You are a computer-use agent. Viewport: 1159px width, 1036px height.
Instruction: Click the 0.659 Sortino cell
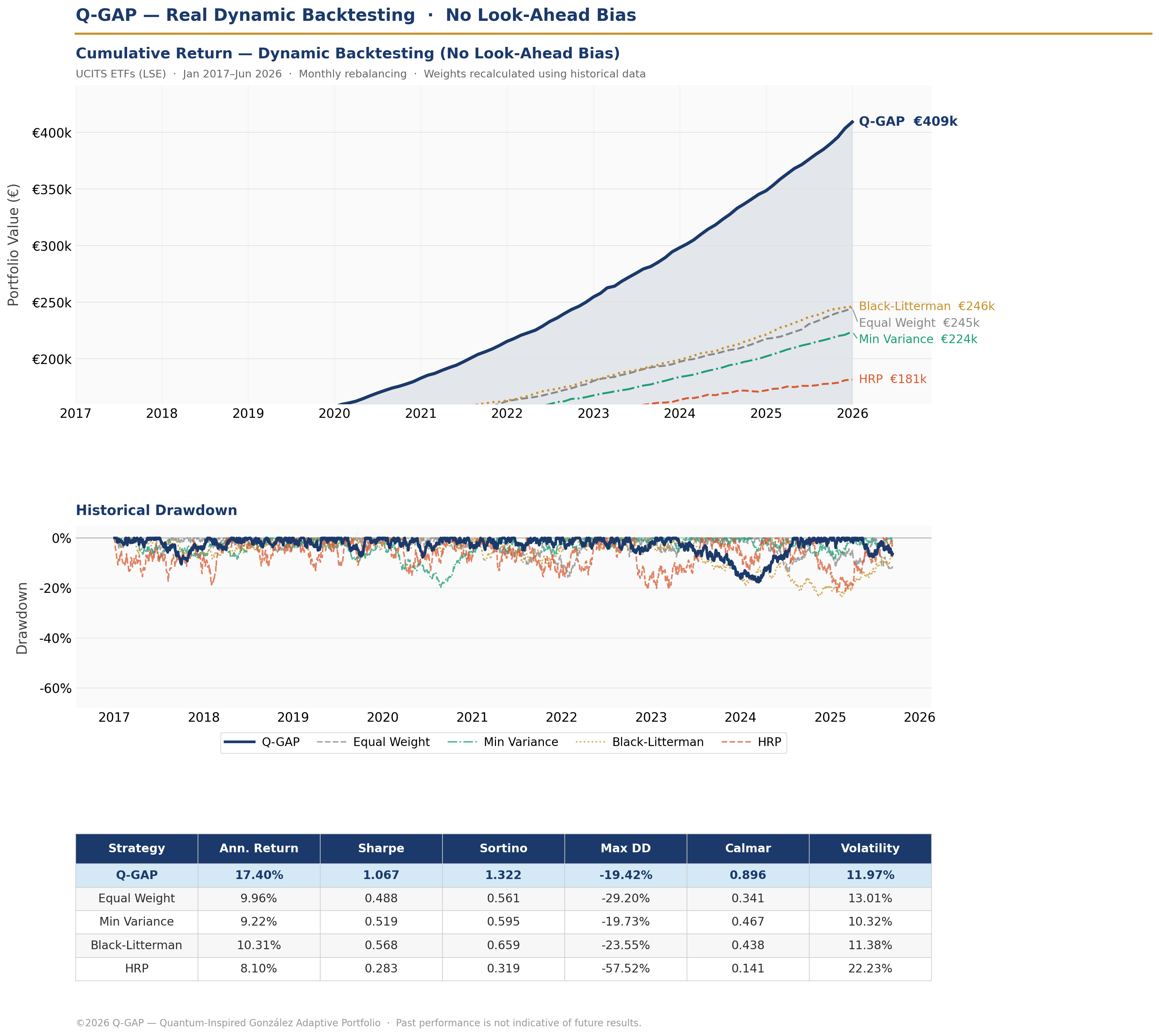[504, 945]
